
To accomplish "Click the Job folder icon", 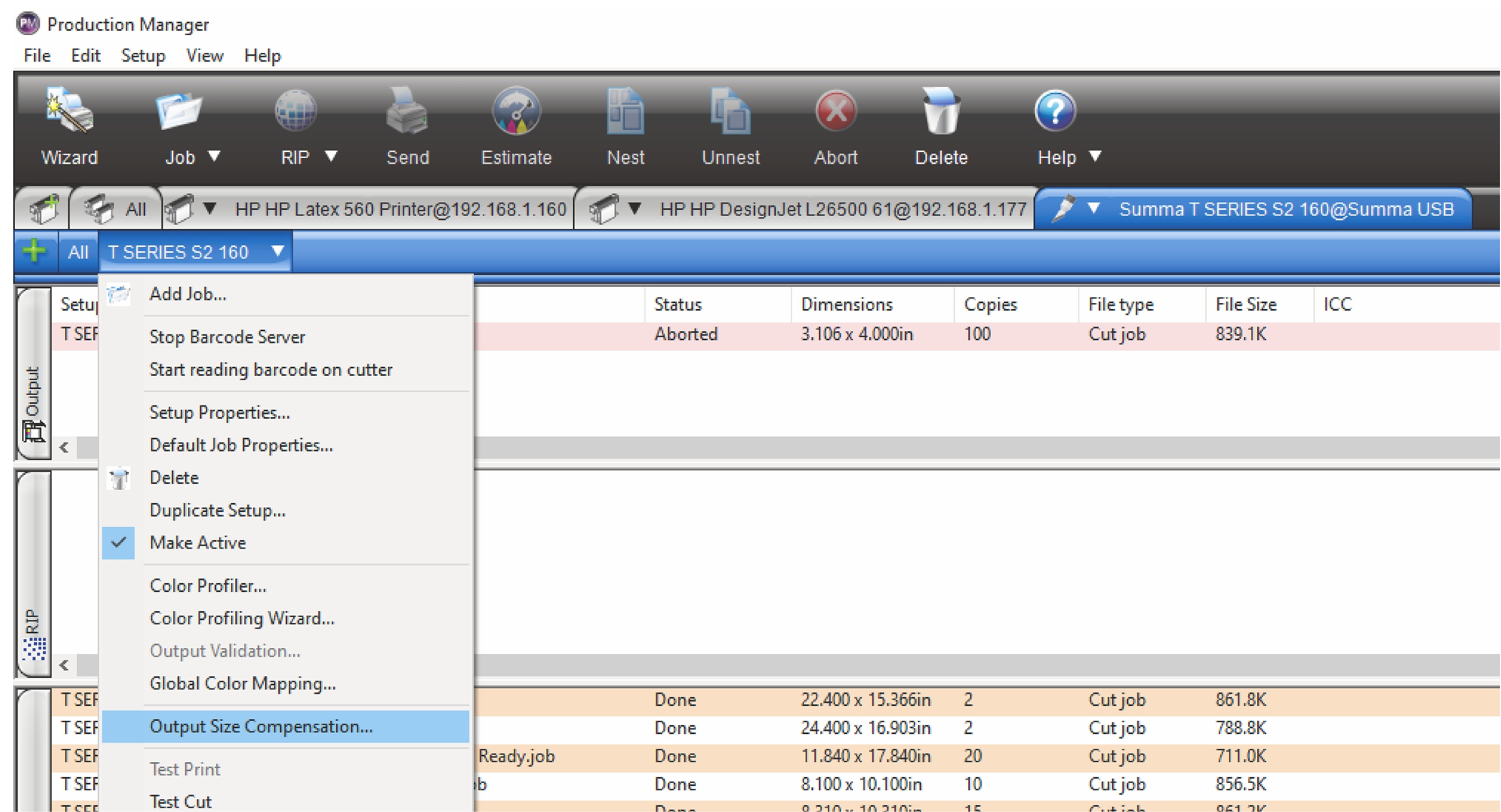I will (x=179, y=111).
